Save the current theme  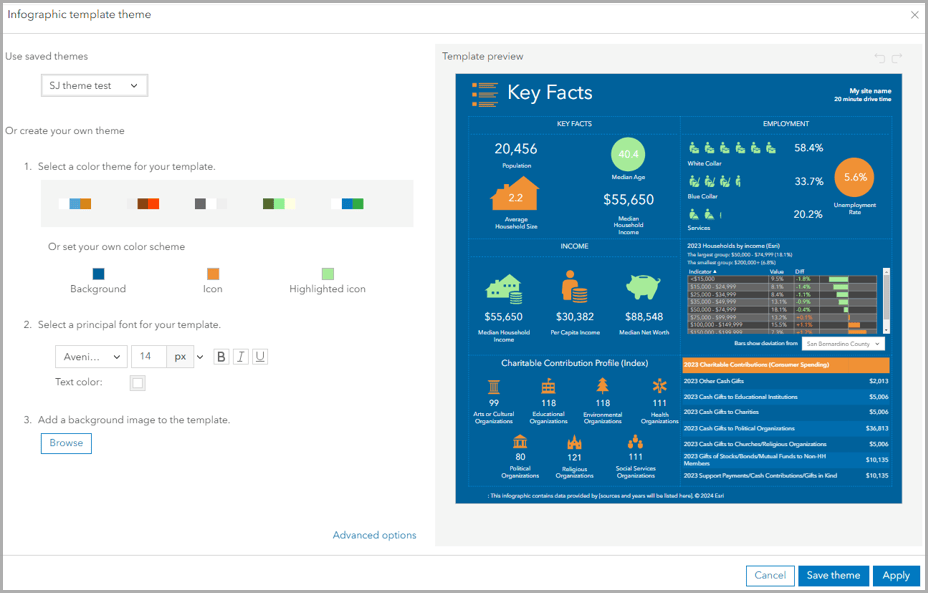point(832,575)
